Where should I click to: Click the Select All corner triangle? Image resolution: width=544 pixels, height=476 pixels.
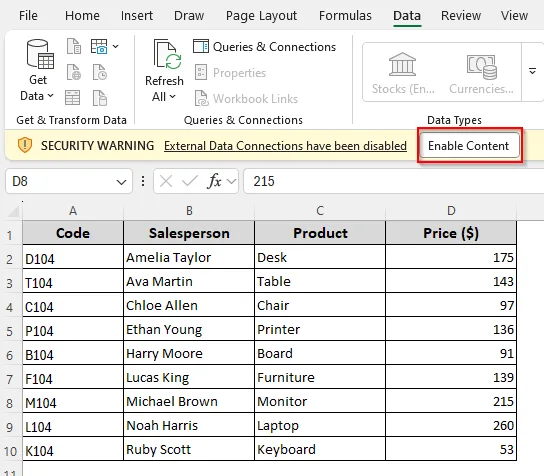[14, 211]
